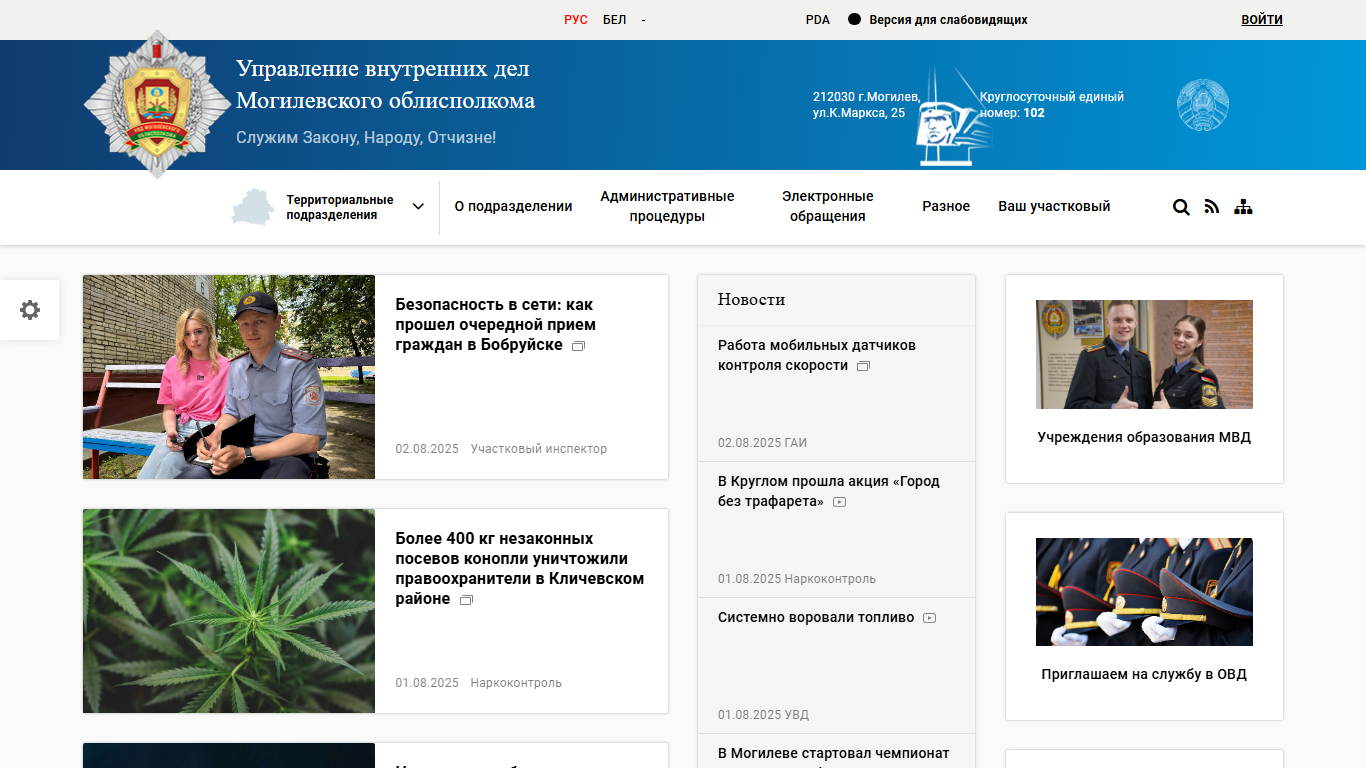Open the two cadets thumbs-up photo
1366x768 pixels.
1144,354
